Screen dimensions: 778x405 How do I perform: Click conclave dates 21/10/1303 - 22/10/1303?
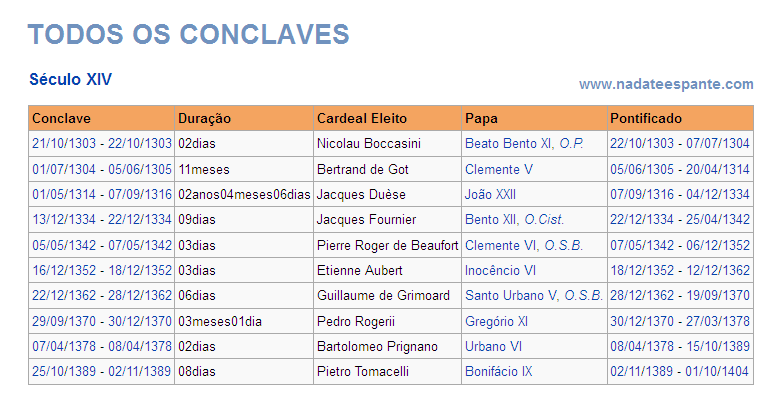[101, 144]
